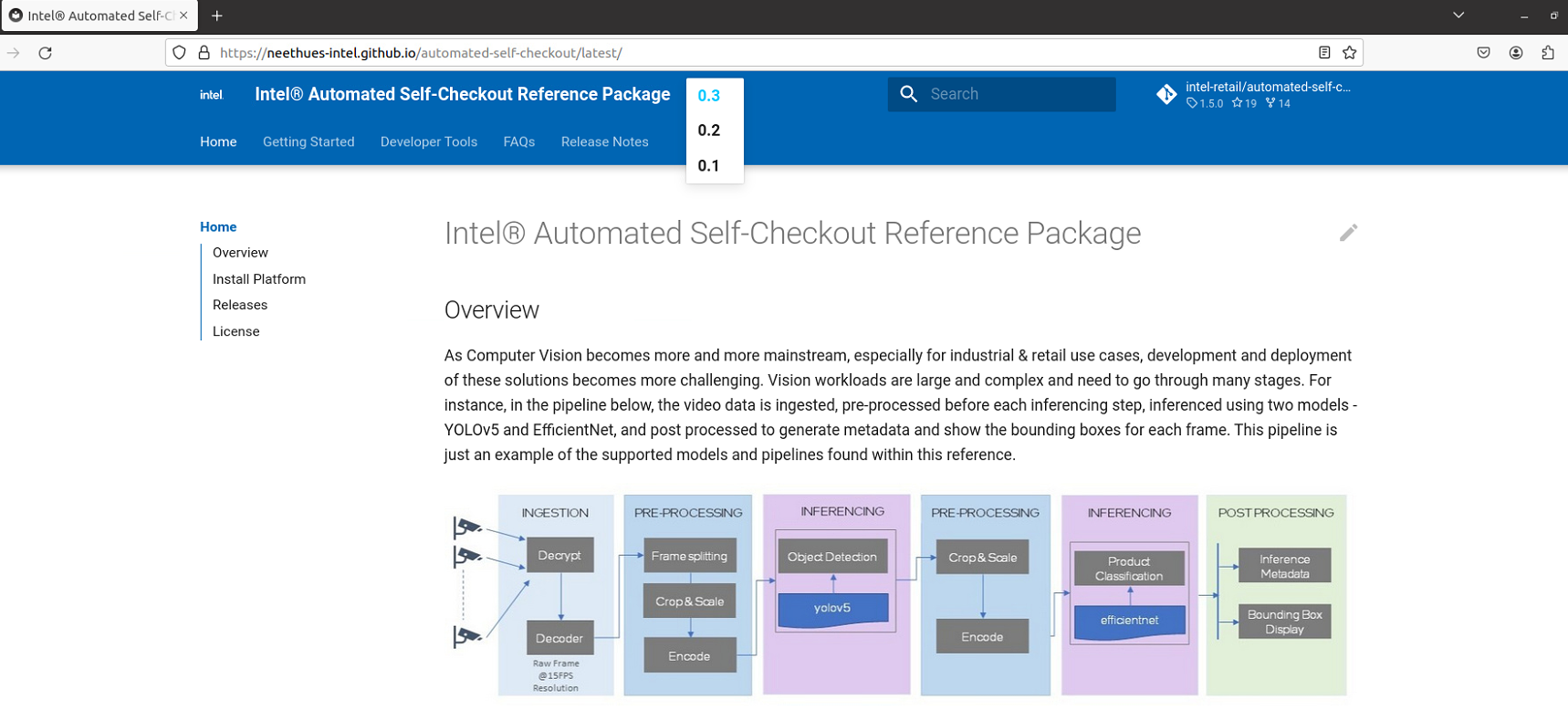Screen dimensions: 1568x721
Task: Click the site security lock icon
Action: click(x=204, y=53)
